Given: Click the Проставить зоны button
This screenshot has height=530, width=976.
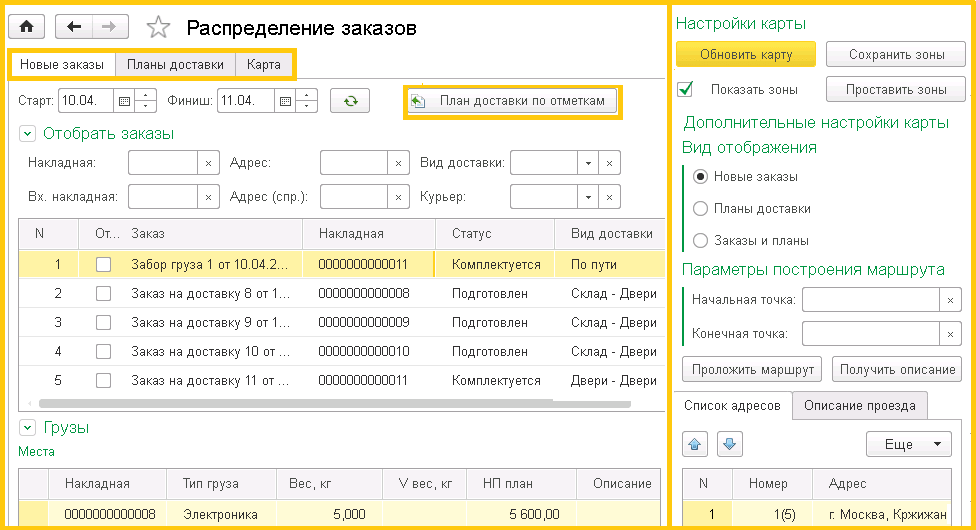Looking at the screenshot, I should click(x=896, y=90).
